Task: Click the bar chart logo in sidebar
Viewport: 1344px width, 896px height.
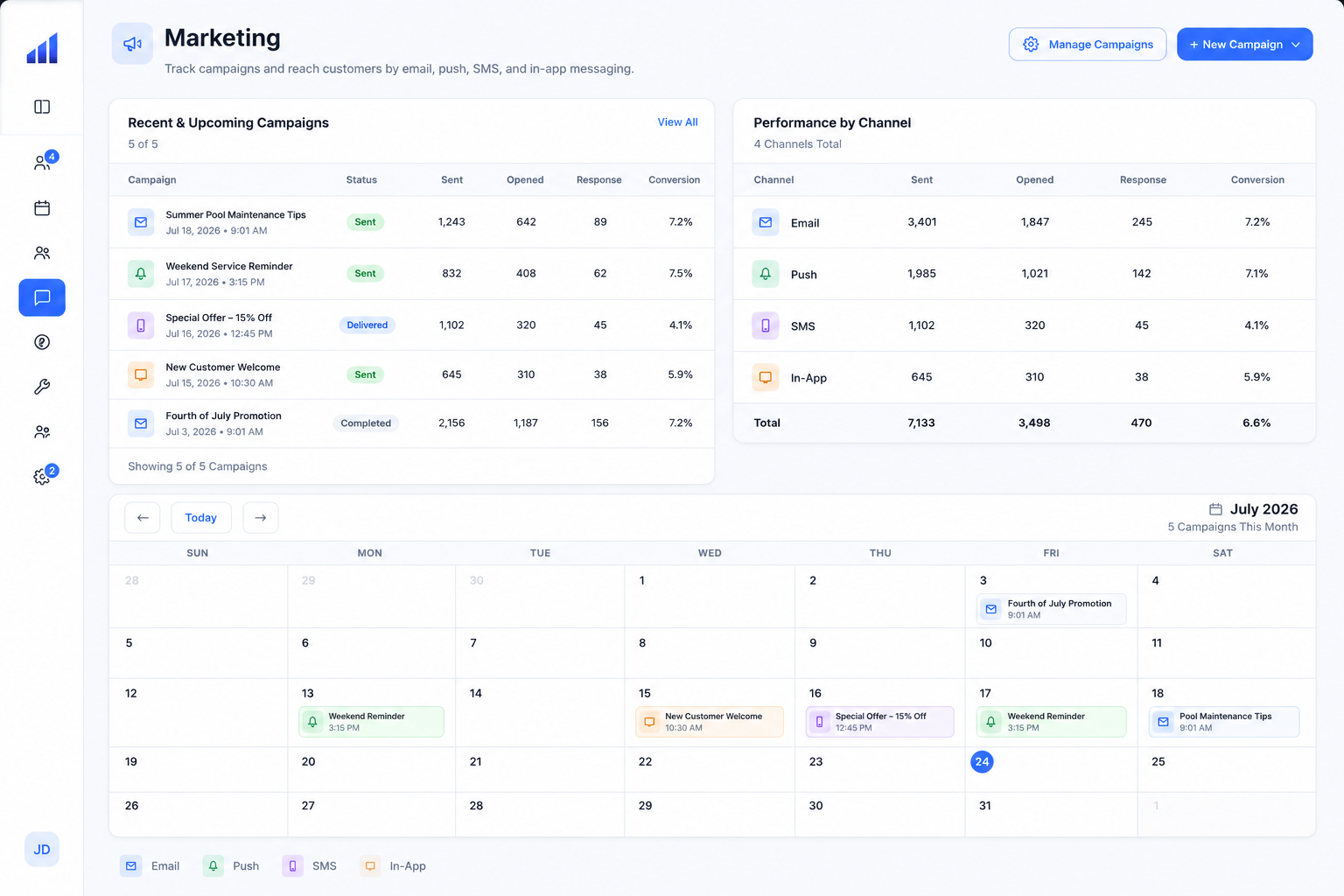Action: (x=42, y=48)
